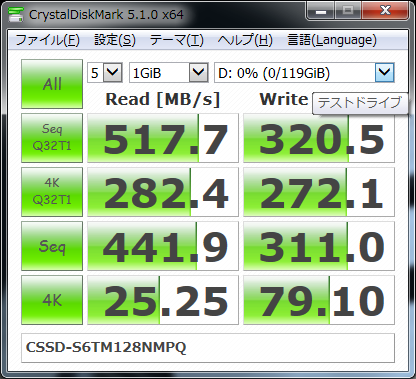Open the テーマ(T) menu
This screenshot has height=379, width=416.
[x=176, y=40]
